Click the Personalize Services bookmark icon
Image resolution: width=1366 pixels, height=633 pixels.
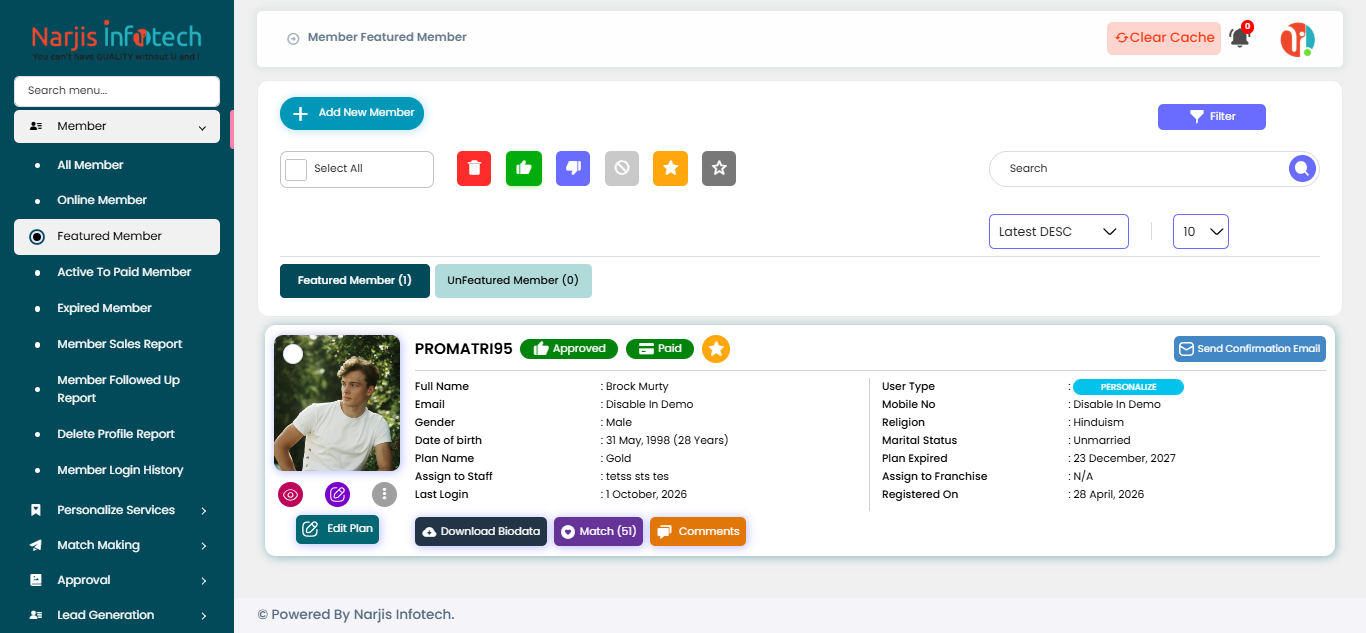[36, 510]
